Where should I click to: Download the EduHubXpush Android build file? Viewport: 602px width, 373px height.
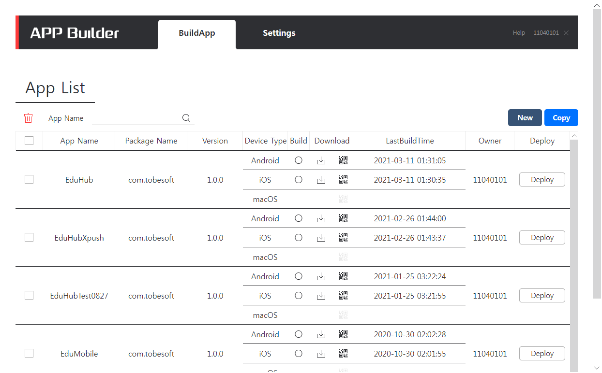[321, 218]
